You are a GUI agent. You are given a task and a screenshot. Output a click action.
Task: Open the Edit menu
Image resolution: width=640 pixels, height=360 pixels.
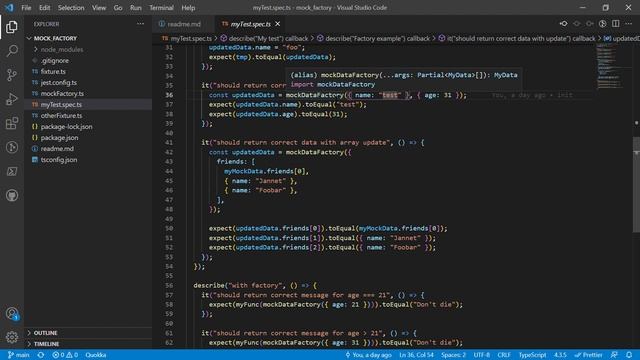click(44, 8)
